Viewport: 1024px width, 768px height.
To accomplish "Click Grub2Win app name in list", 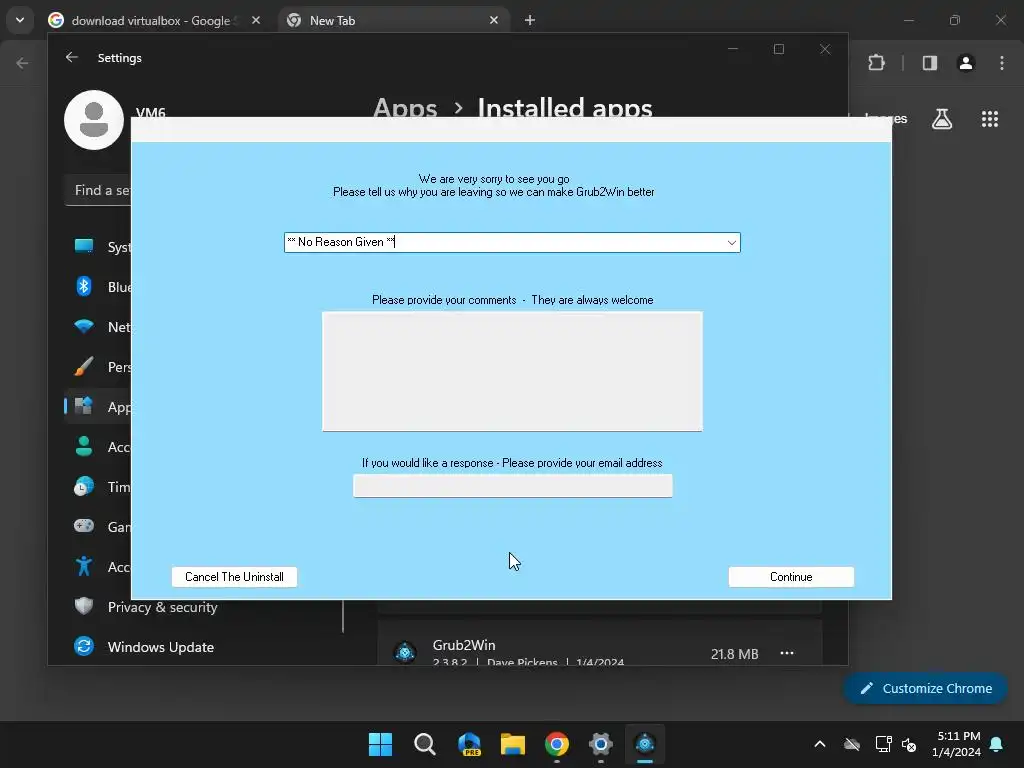I will tap(464, 645).
